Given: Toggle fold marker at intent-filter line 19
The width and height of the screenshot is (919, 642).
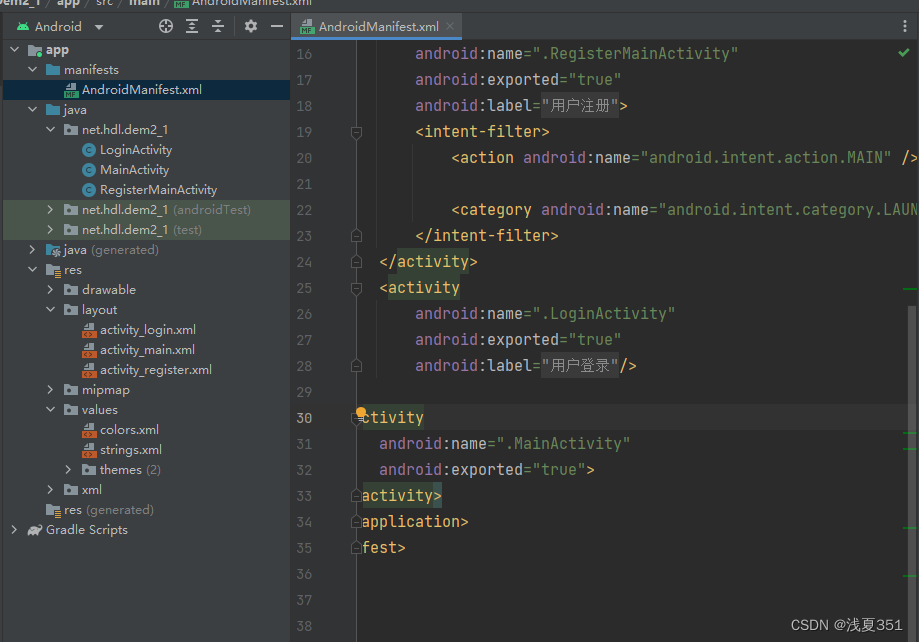Looking at the screenshot, I should (355, 132).
